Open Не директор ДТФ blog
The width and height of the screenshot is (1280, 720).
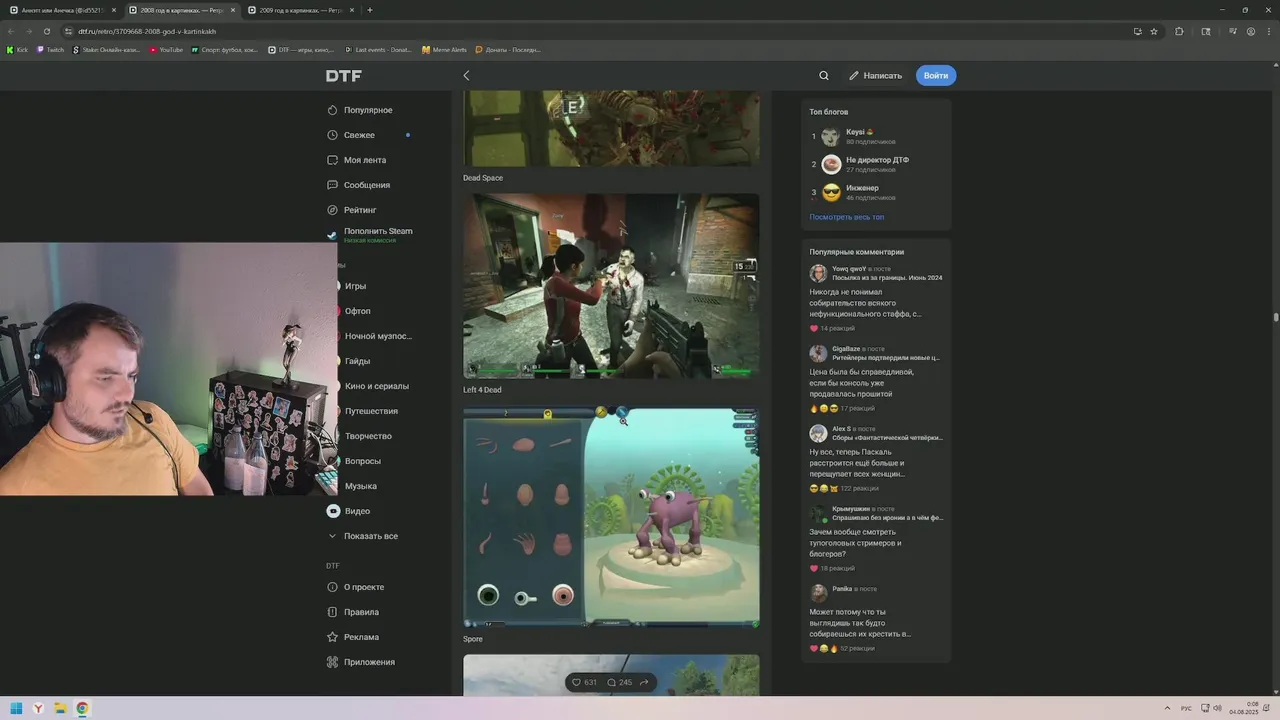pos(877,160)
